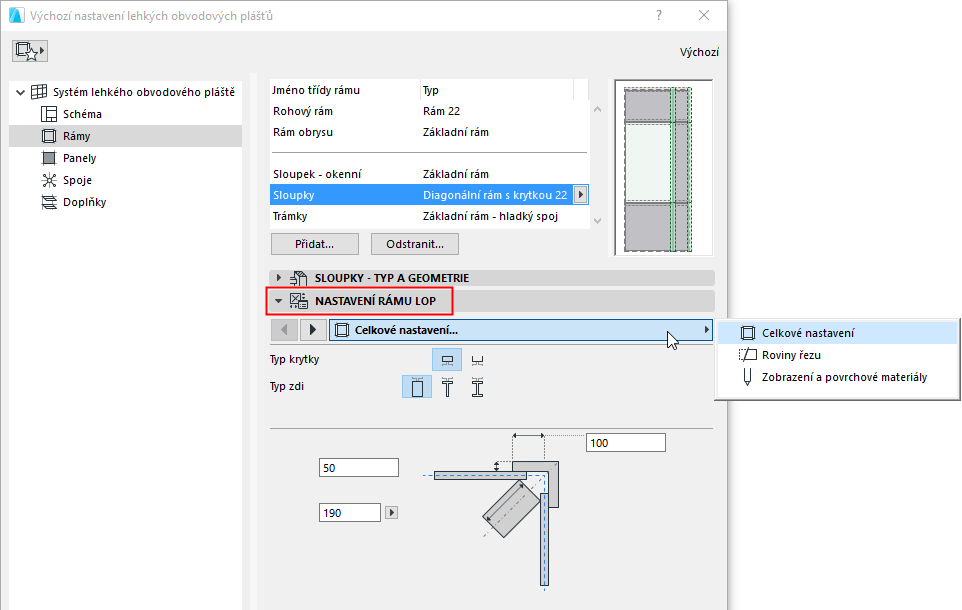Image resolution: width=962 pixels, height=610 pixels.
Task: Click the Odstranit... button
Action: click(x=415, y=244)
